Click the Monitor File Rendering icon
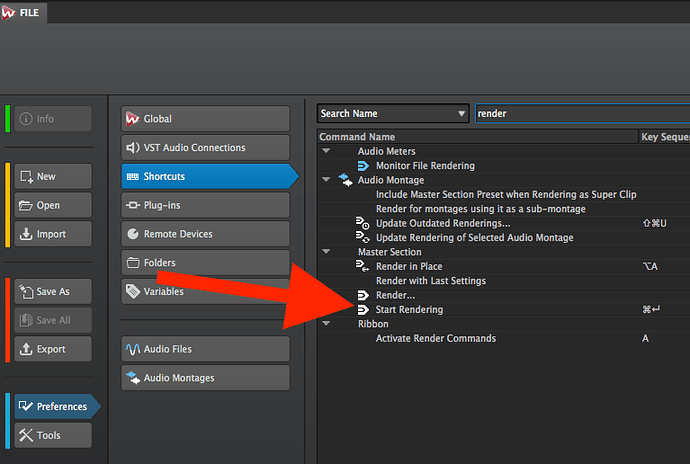Viewport: 690px width, 464px height. click(364, 165)
